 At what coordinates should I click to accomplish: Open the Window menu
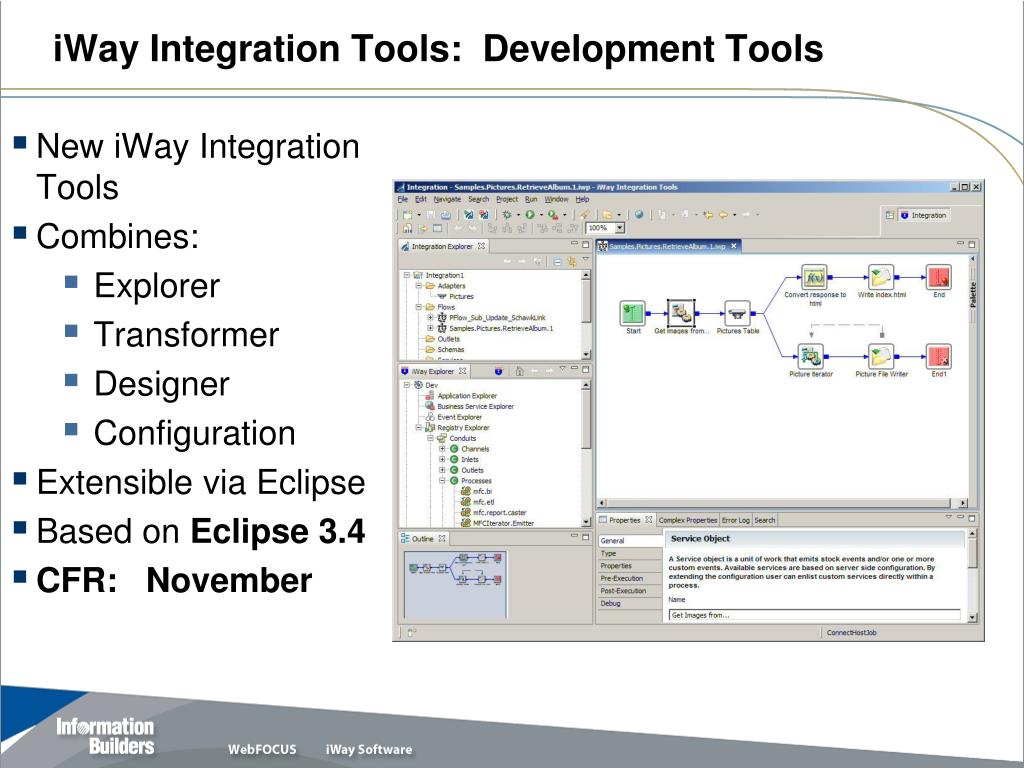(556, 199)
